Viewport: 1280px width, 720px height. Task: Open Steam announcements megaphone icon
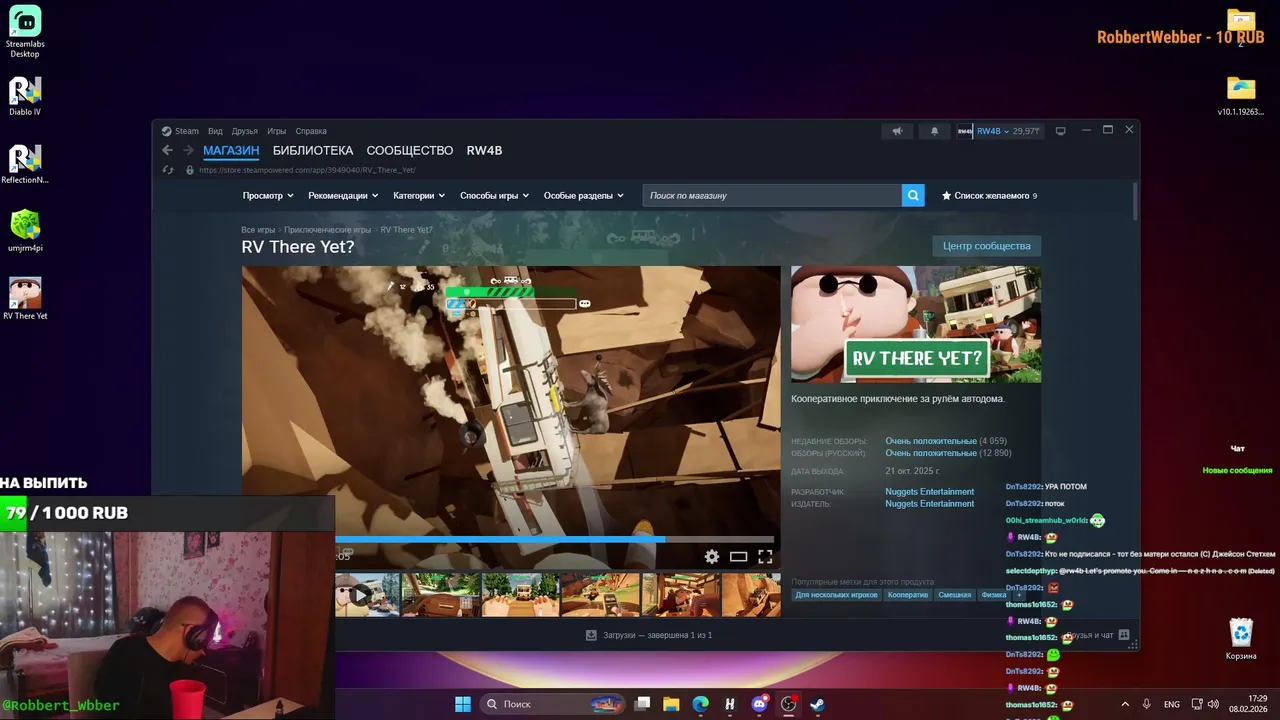click(897, 131)
